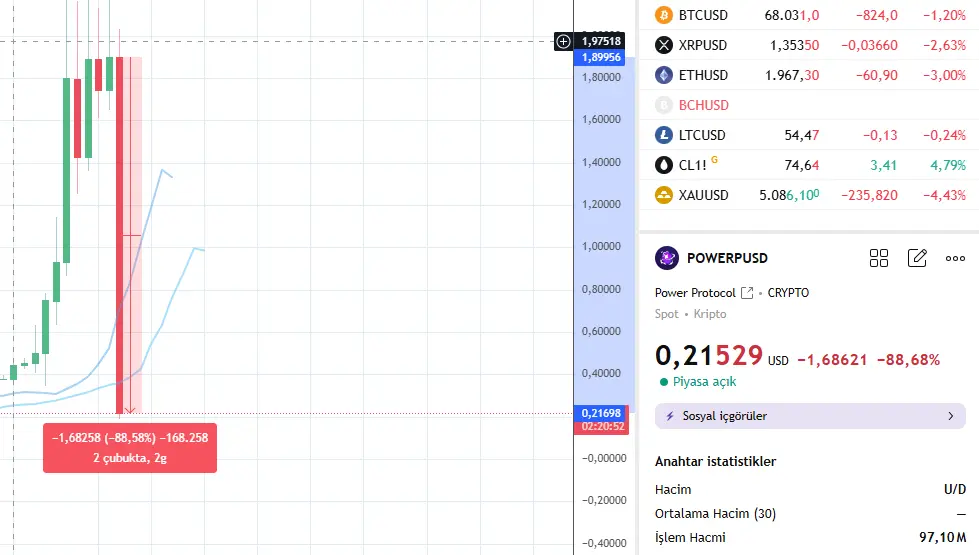979x555 pixels.
Task: Click the İşlem Hacmi label
Action: (691, 537)
